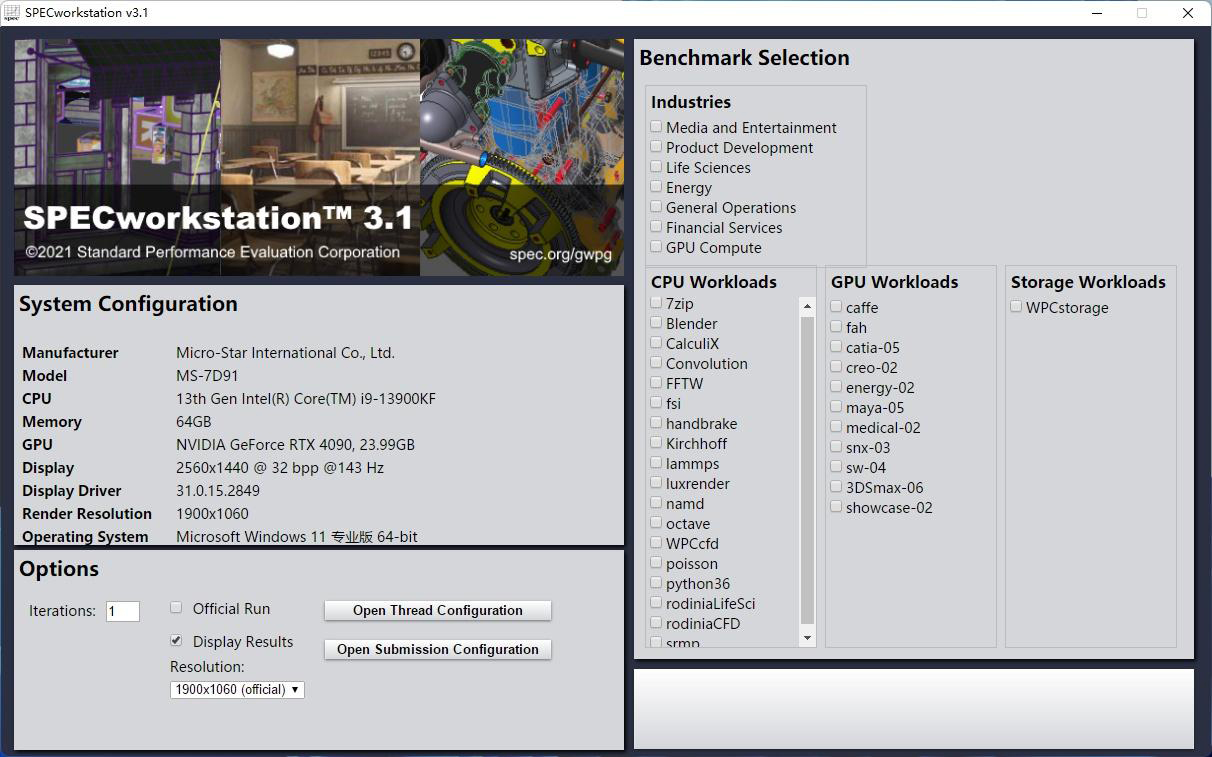The width and height of the screenshot is (1212, 757).
Task: Enable the Blender CPU workload checkbox
Action: click(x=656, y=322)
